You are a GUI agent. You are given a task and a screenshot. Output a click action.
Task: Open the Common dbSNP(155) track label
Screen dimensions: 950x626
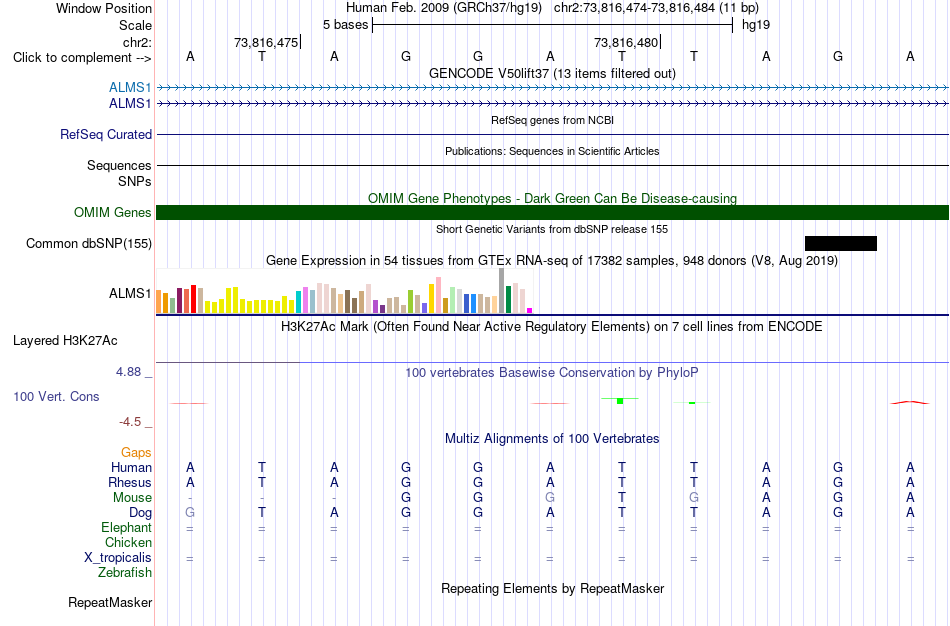[89, 244]
